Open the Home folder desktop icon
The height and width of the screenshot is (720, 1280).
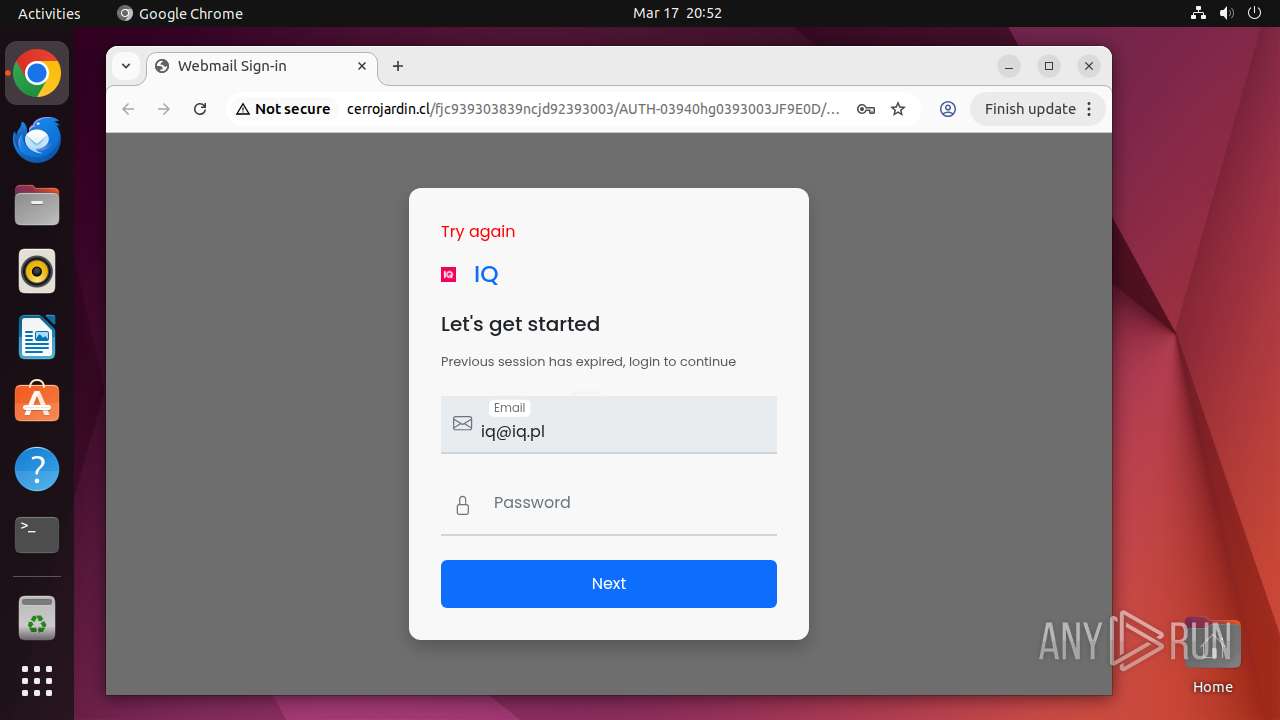[1212, 656]
